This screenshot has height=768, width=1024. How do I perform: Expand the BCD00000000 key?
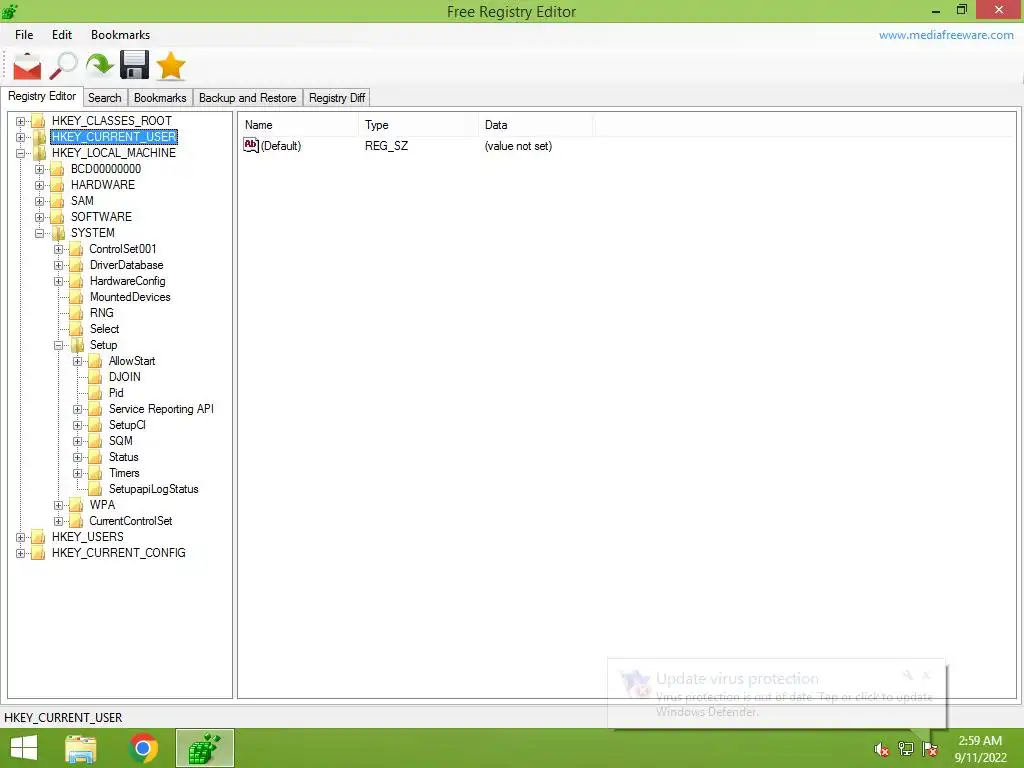39,169
